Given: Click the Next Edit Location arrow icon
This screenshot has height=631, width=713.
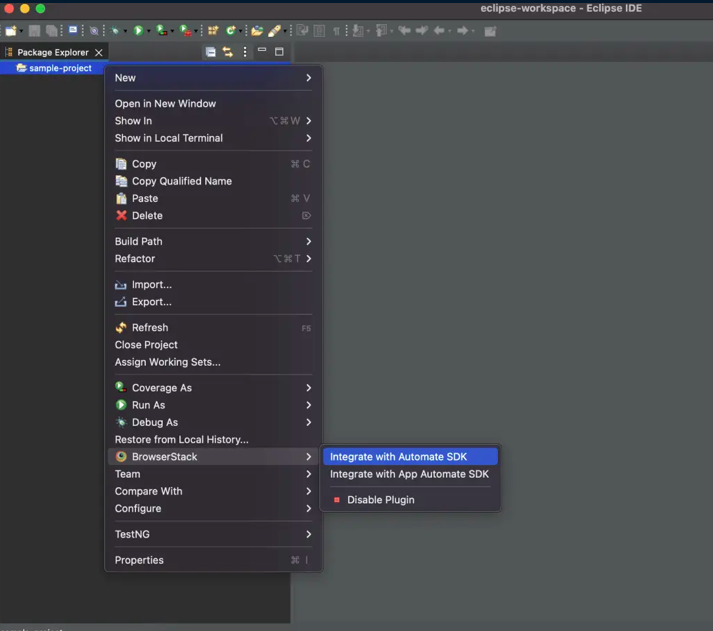Looking at the screenshot, I should click(x=422, y=30).
